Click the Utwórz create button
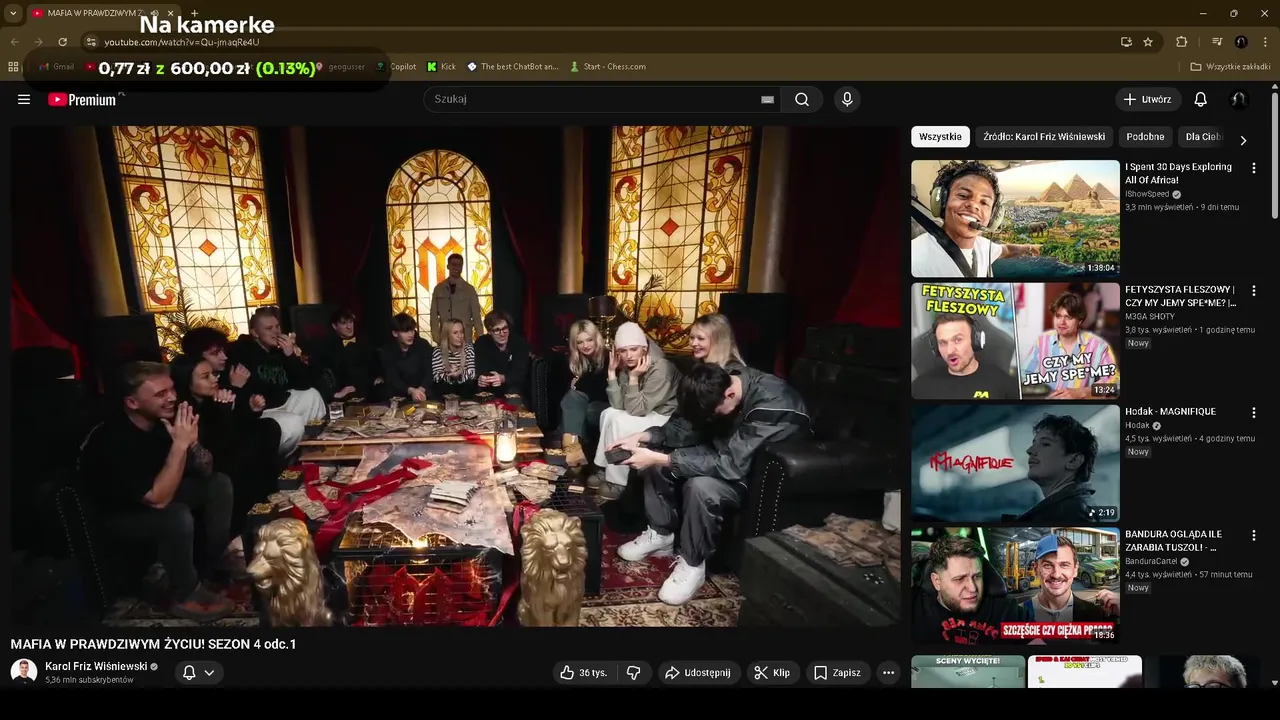 tap(1147, 99)
